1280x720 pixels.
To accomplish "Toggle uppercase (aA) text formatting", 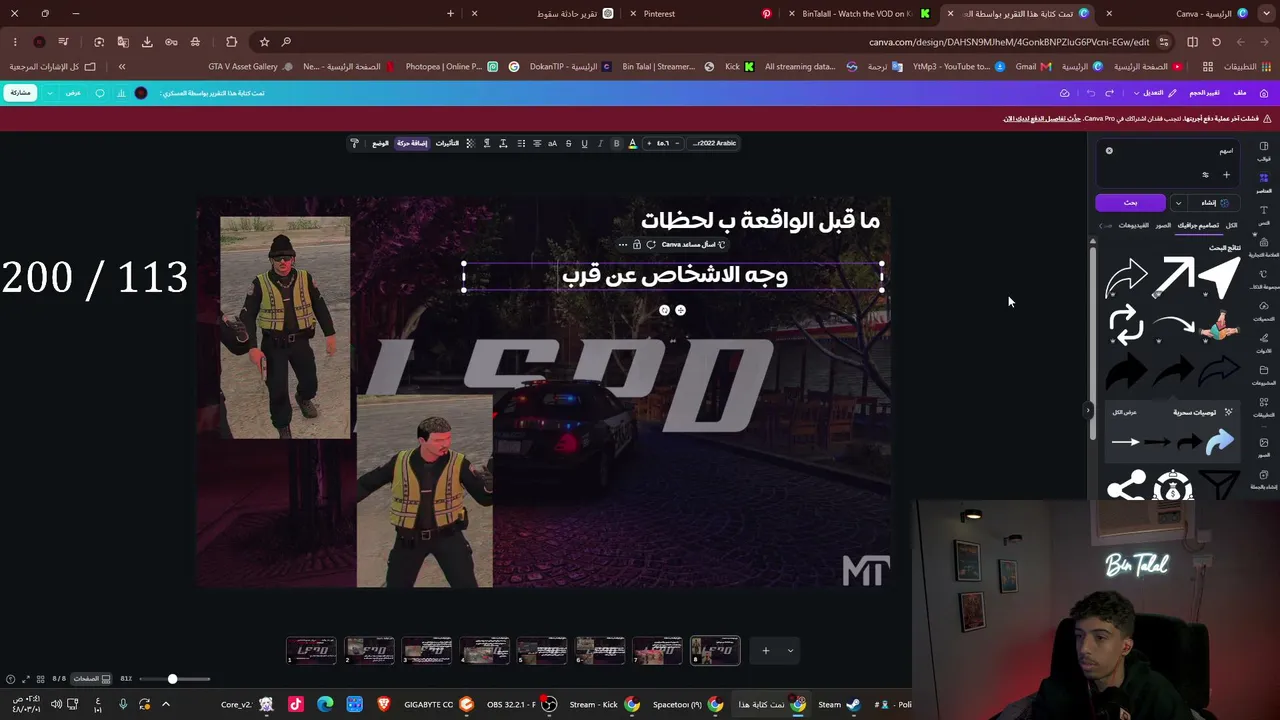I will (x=552, y=143).
